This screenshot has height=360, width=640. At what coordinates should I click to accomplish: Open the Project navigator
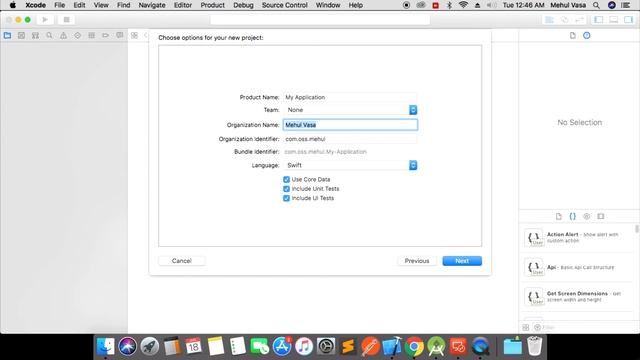click(x=7, y=36)
